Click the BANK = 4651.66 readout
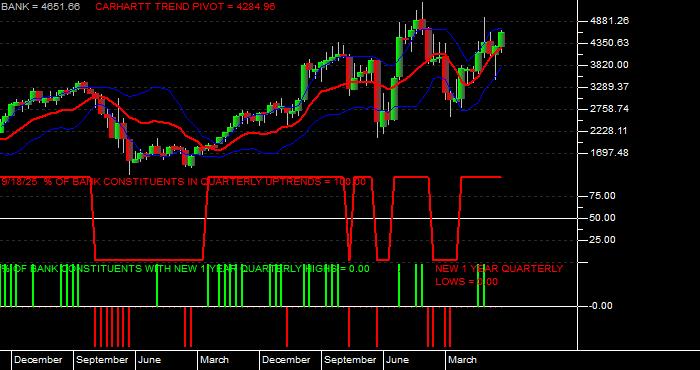The height and width of the screenshot is (370, 700). click(x=40, y=7)
